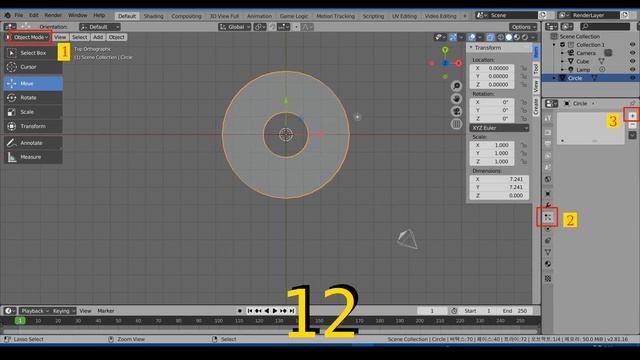The height and width of the screenshot is (360, 640).
Task: Open the Object properties tab
Action: coord(548,193)
